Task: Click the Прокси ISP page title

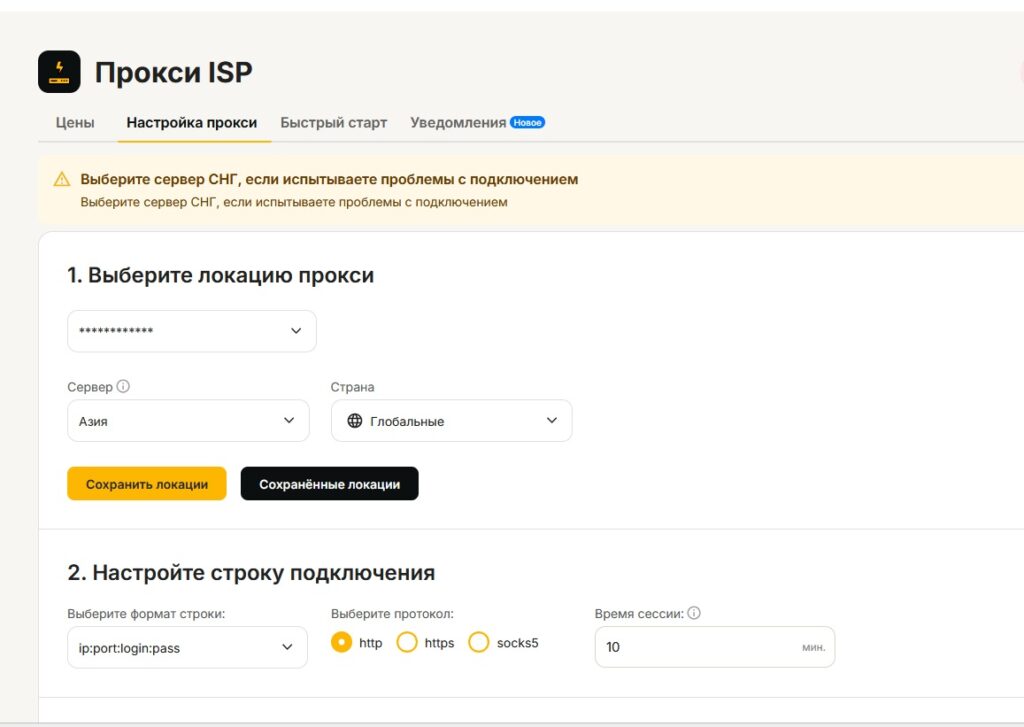Action: coord(174,72)
